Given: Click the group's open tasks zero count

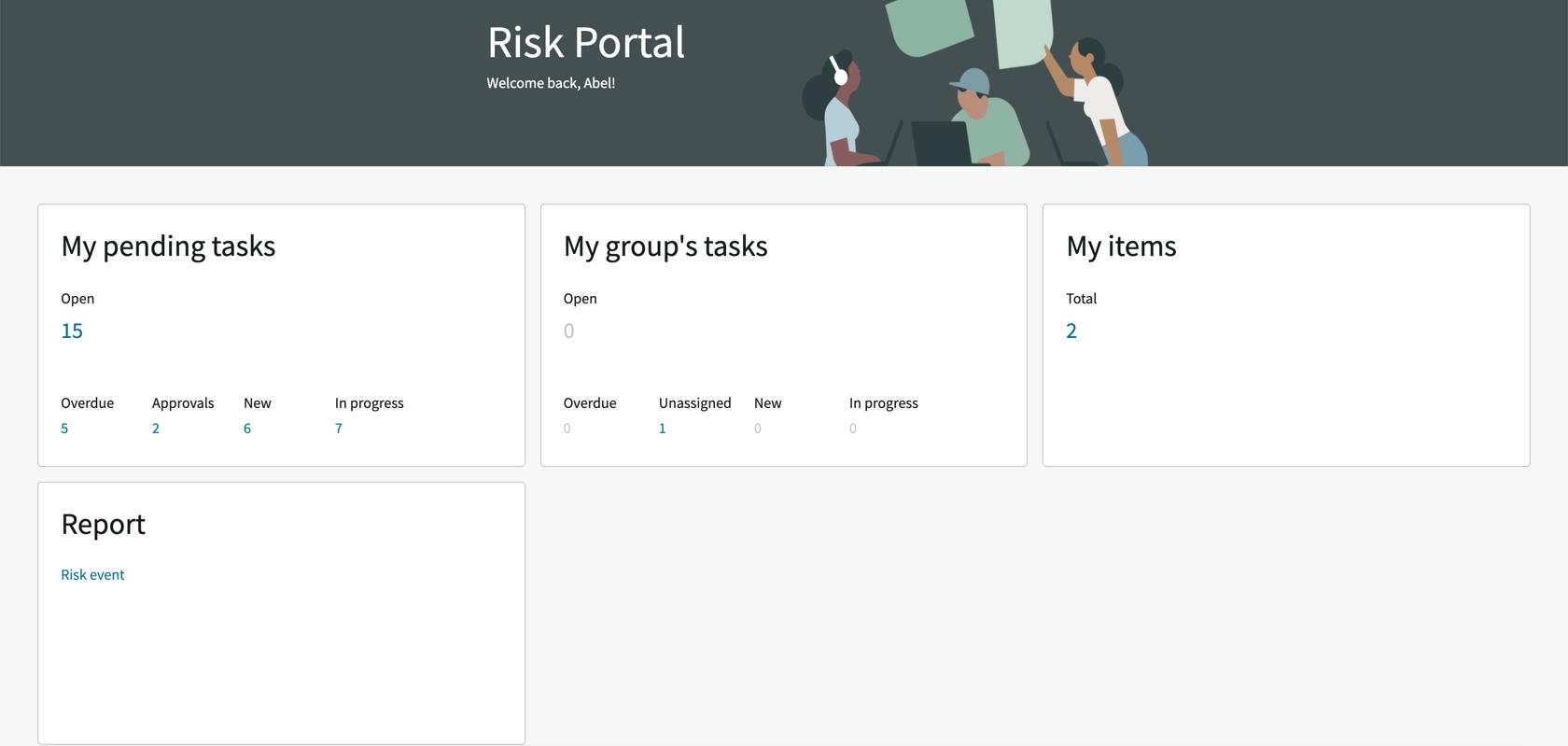Looking at the screenshot, I should [x=569, y=331].
